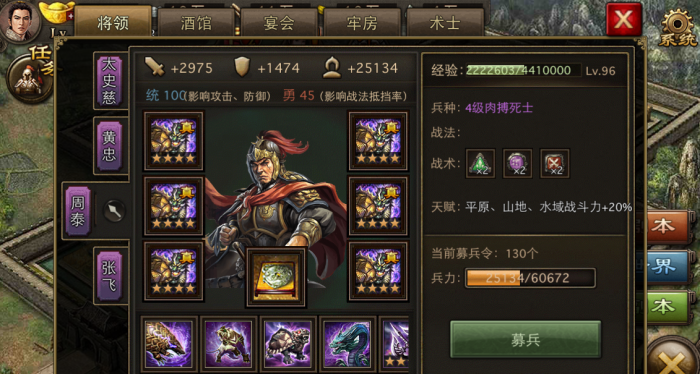Image resolution: width=700 pixels, height=374 pixels.
Task: Select general 张飞 from the list
Action: click(109, 276)
